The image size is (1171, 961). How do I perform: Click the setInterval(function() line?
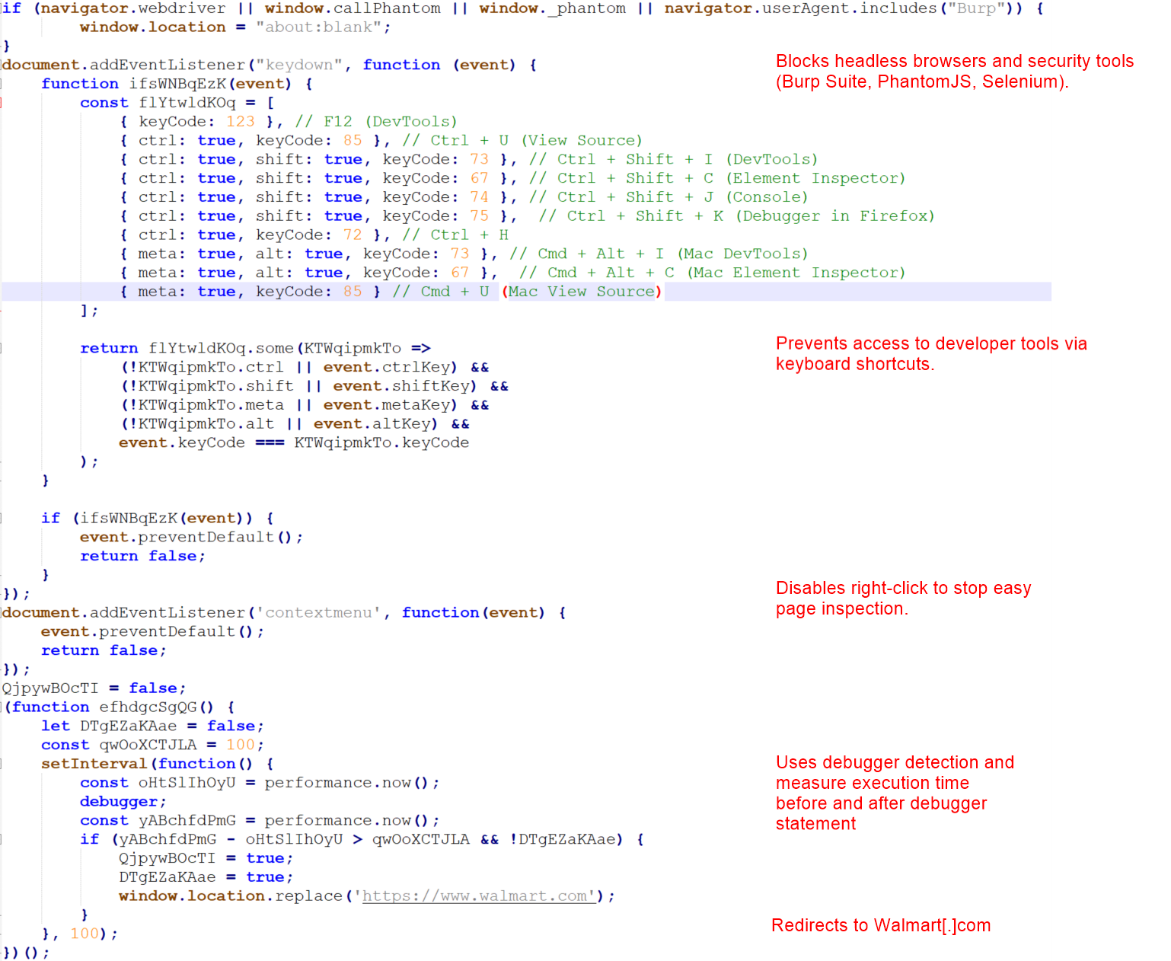click(158, 764)
